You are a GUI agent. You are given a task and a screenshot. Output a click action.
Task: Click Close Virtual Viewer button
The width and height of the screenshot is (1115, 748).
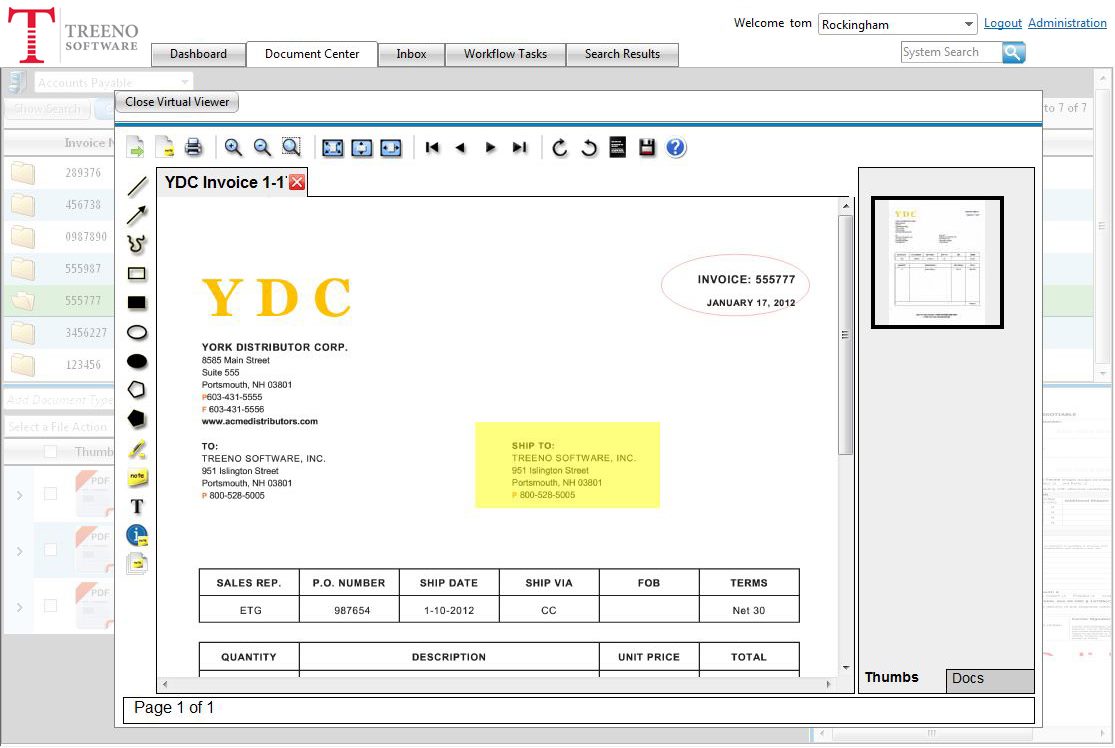tap(177, 102)
